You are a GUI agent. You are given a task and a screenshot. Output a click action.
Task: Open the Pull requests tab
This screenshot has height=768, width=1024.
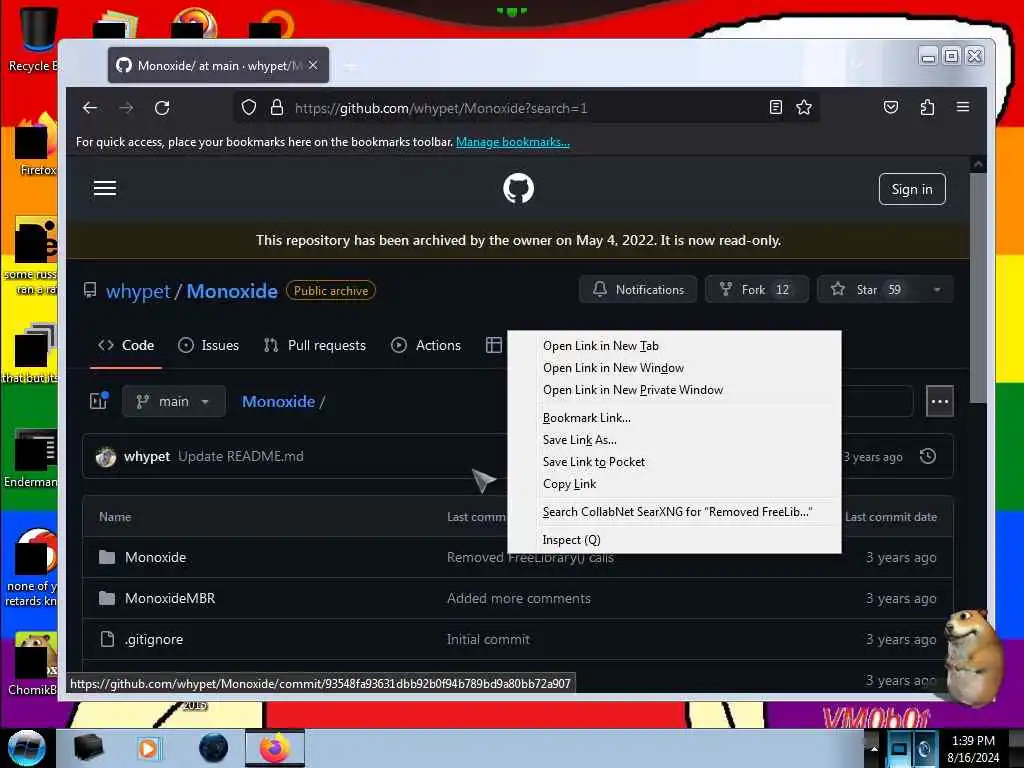[x=315, y=345]
